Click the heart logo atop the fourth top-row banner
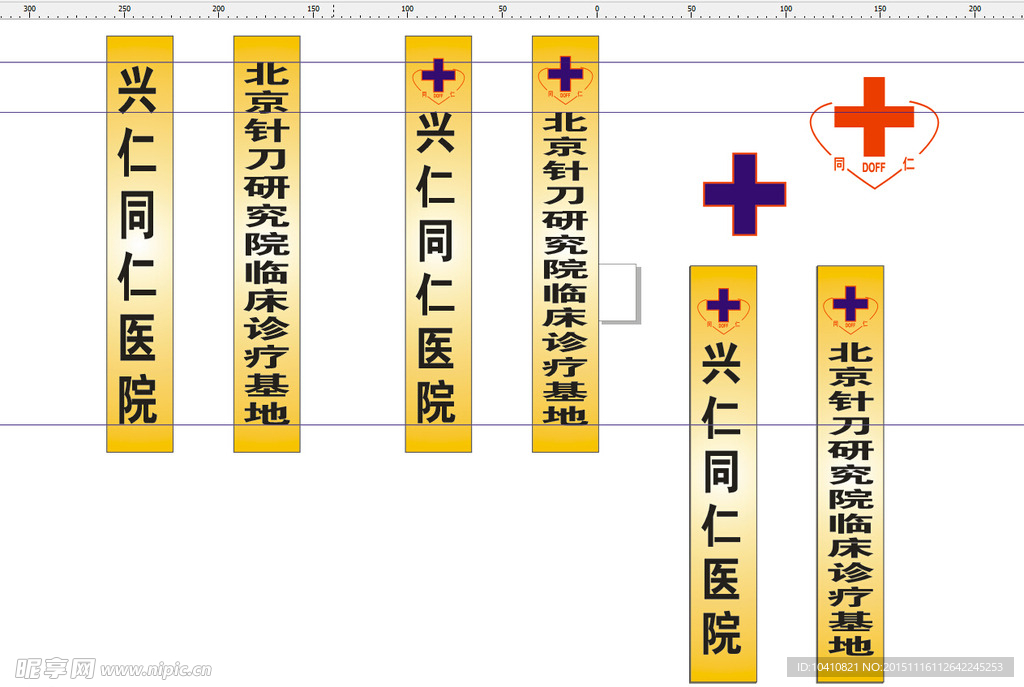The image size is (1024, 687). pyautogui.click(x=565, y=78)
